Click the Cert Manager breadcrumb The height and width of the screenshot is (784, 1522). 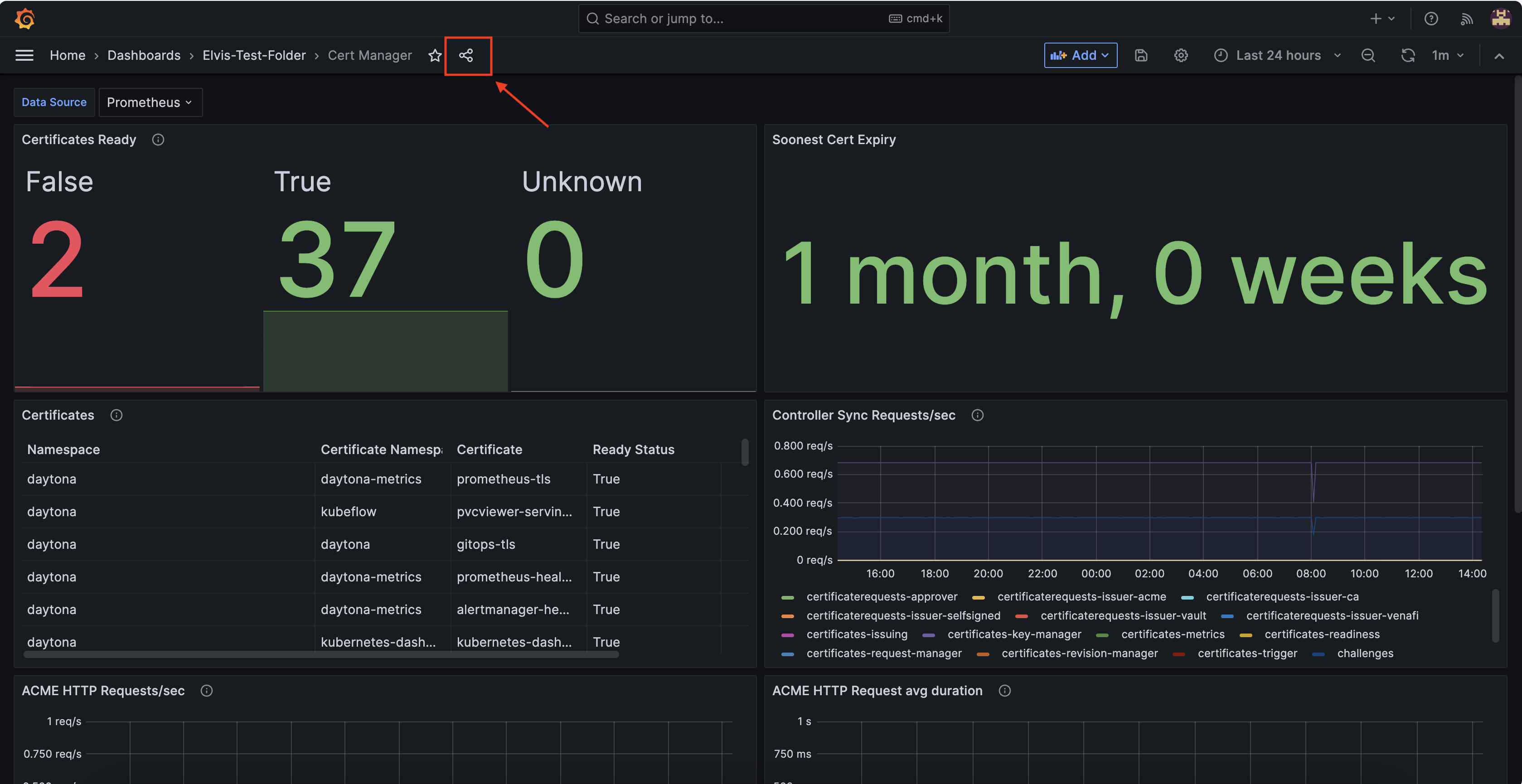[x=370, y=55]
